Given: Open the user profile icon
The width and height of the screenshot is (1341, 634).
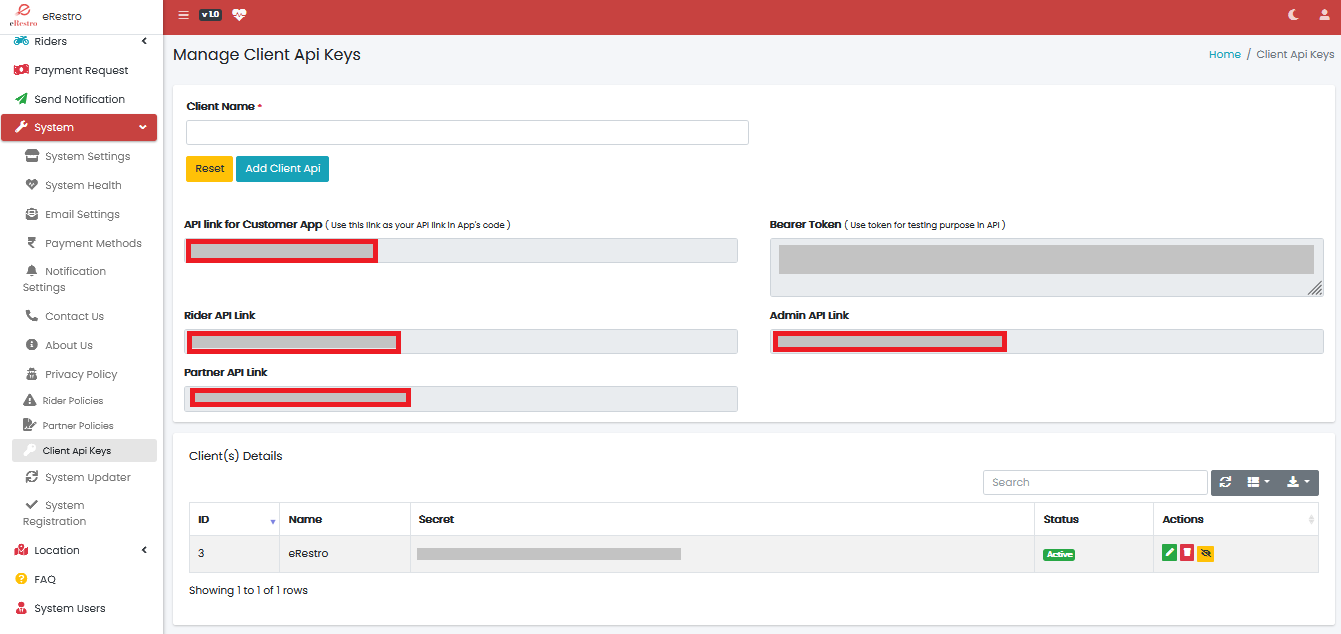Looking at the screenshot, I should (x=1324, y=15).
